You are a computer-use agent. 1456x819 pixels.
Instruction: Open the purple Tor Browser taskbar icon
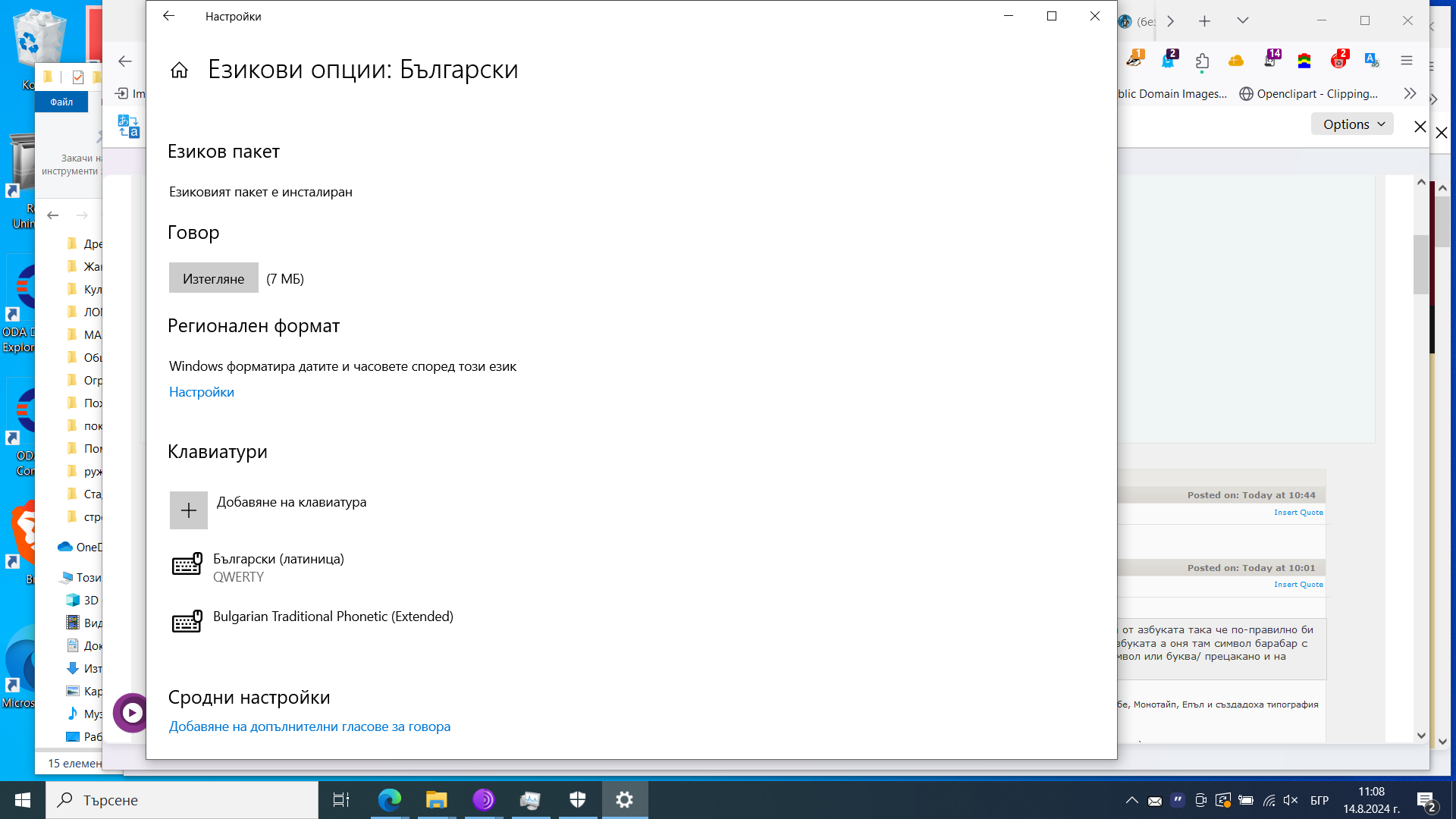pyautogui.click(x=483, y=800)
